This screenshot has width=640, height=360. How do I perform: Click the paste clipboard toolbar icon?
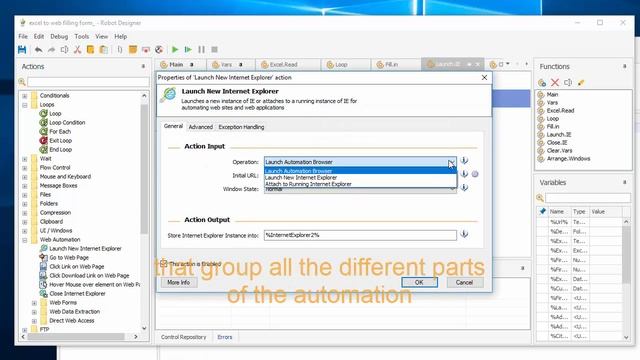[x=104, y=50]
